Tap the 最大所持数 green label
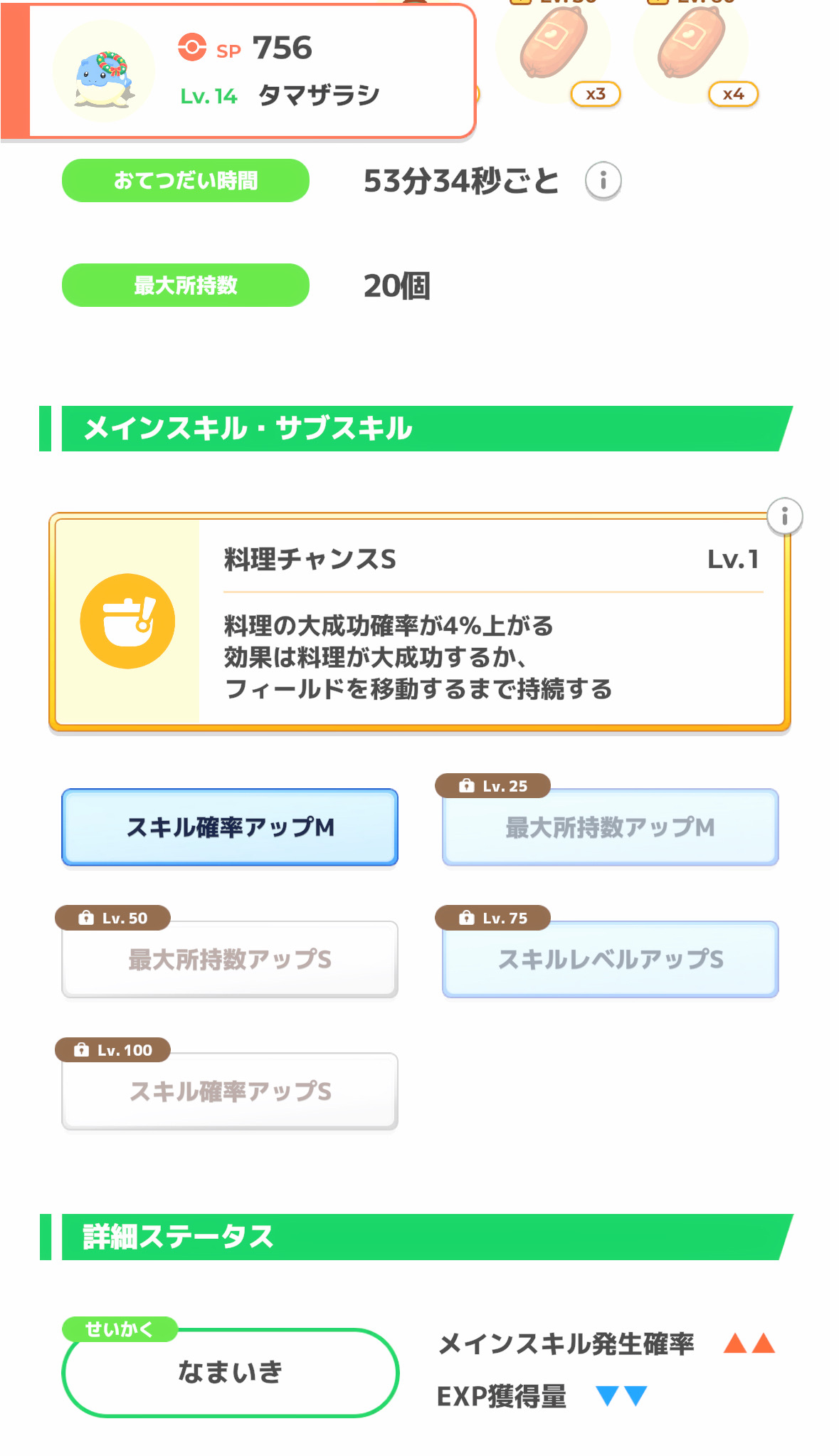This screenshot has height=1456, width=839. click(186, 286)
